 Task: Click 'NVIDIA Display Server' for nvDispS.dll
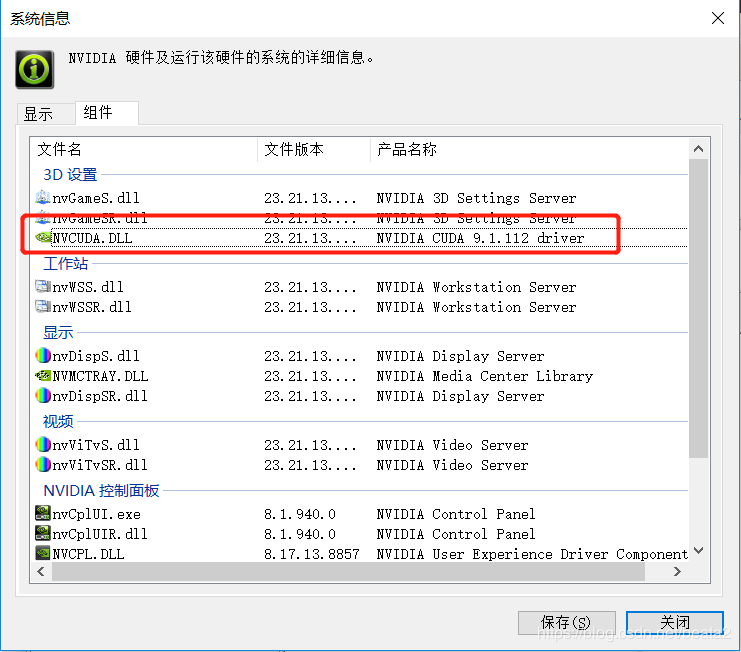tap(460, 356)
